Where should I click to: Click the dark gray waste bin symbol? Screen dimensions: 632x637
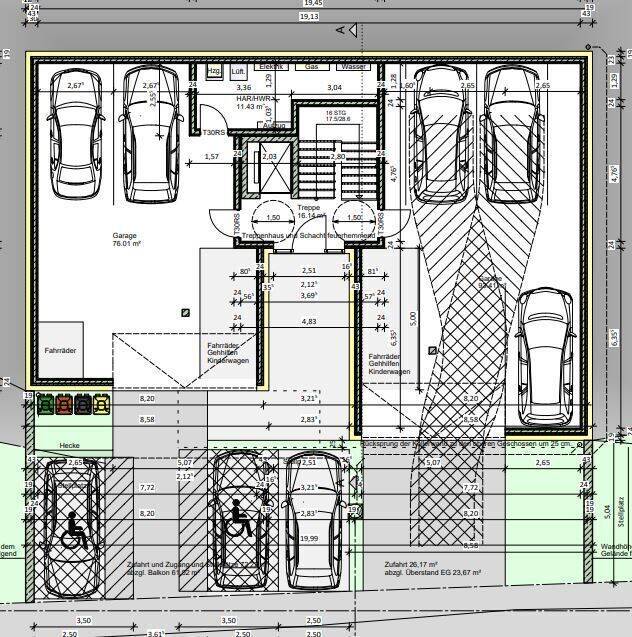[83, 405]
